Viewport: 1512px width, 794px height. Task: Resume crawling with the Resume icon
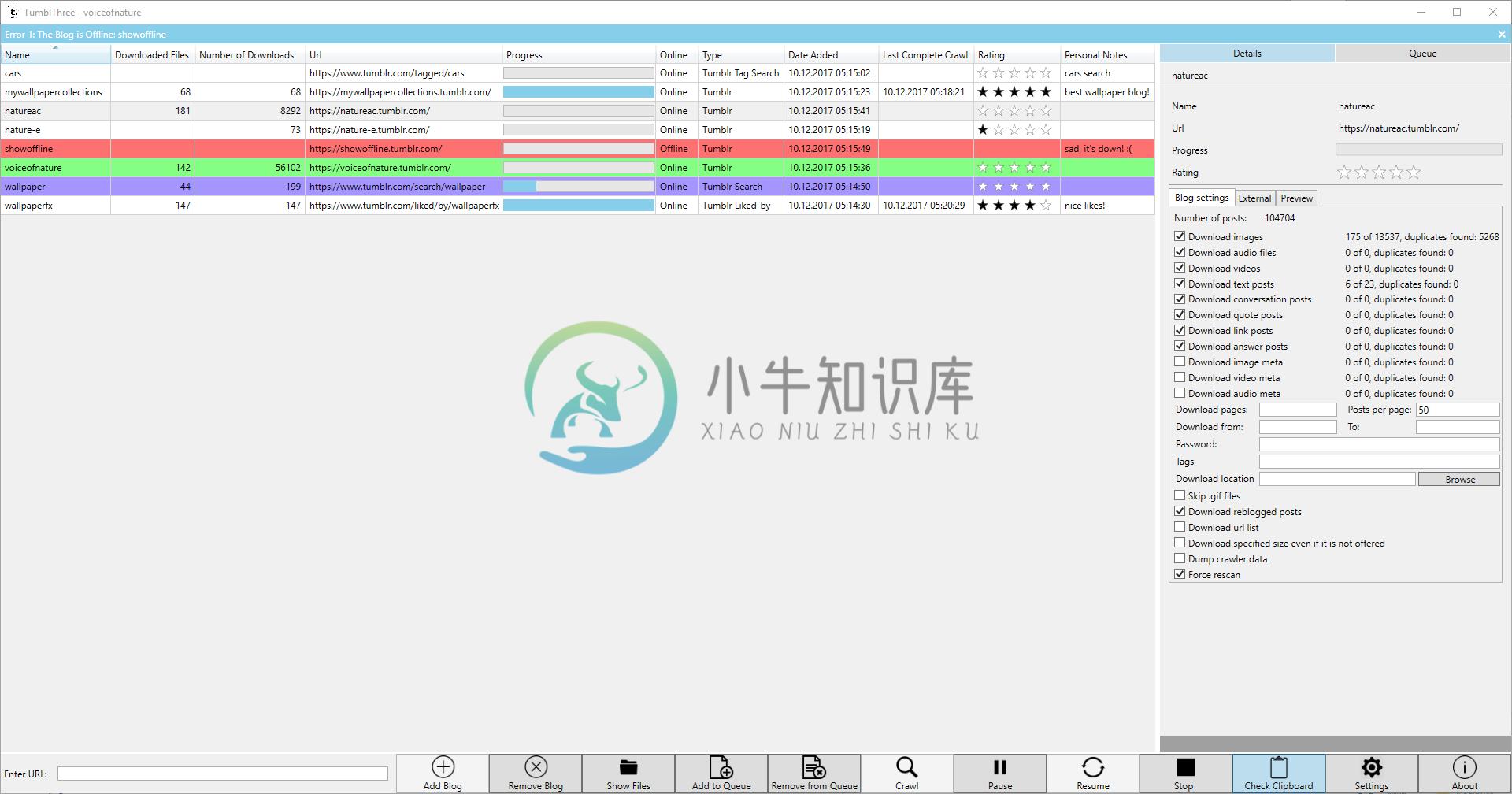coord(1093,767)
